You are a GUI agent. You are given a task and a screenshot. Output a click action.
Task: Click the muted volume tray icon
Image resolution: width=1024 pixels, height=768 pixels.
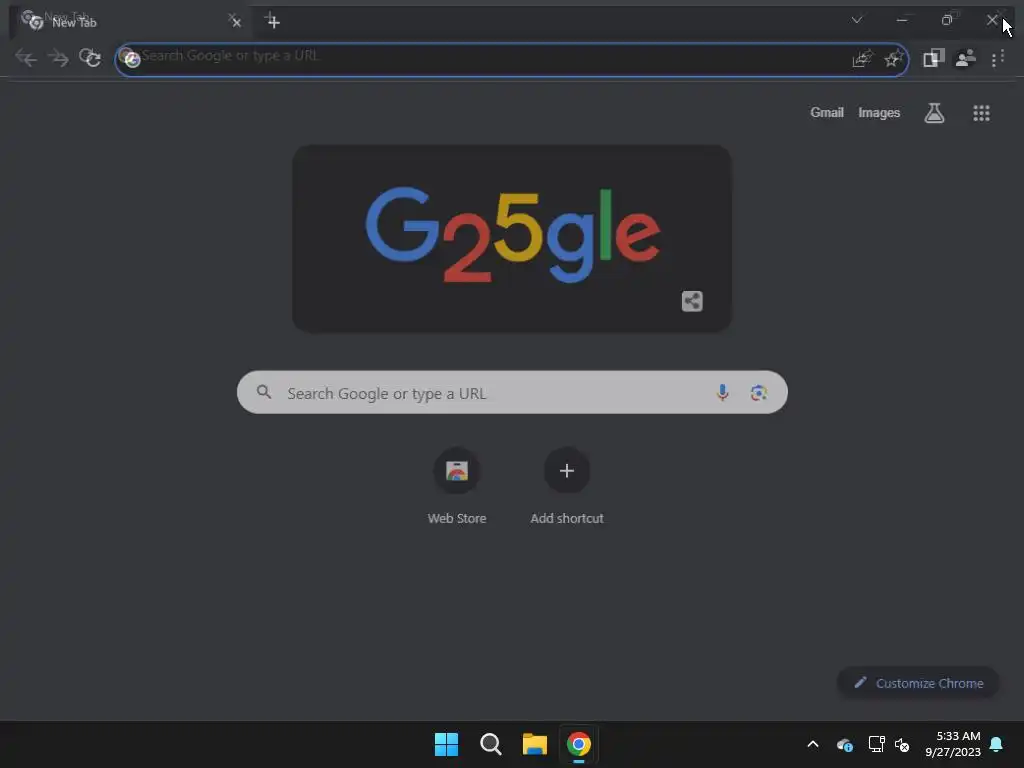pos(902,744)
